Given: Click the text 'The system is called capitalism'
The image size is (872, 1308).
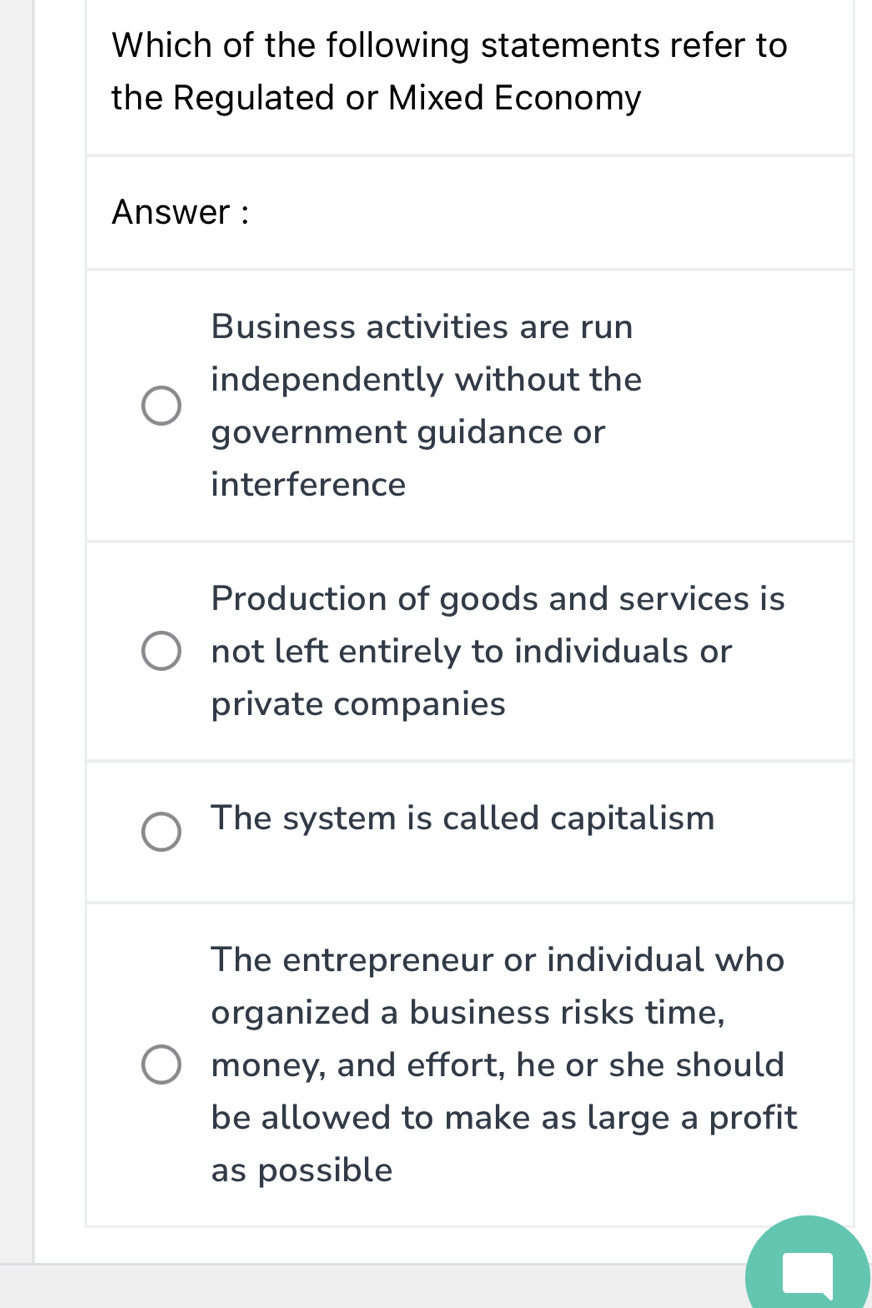Looking at the screenshot, I should click(x=463, y=818).
